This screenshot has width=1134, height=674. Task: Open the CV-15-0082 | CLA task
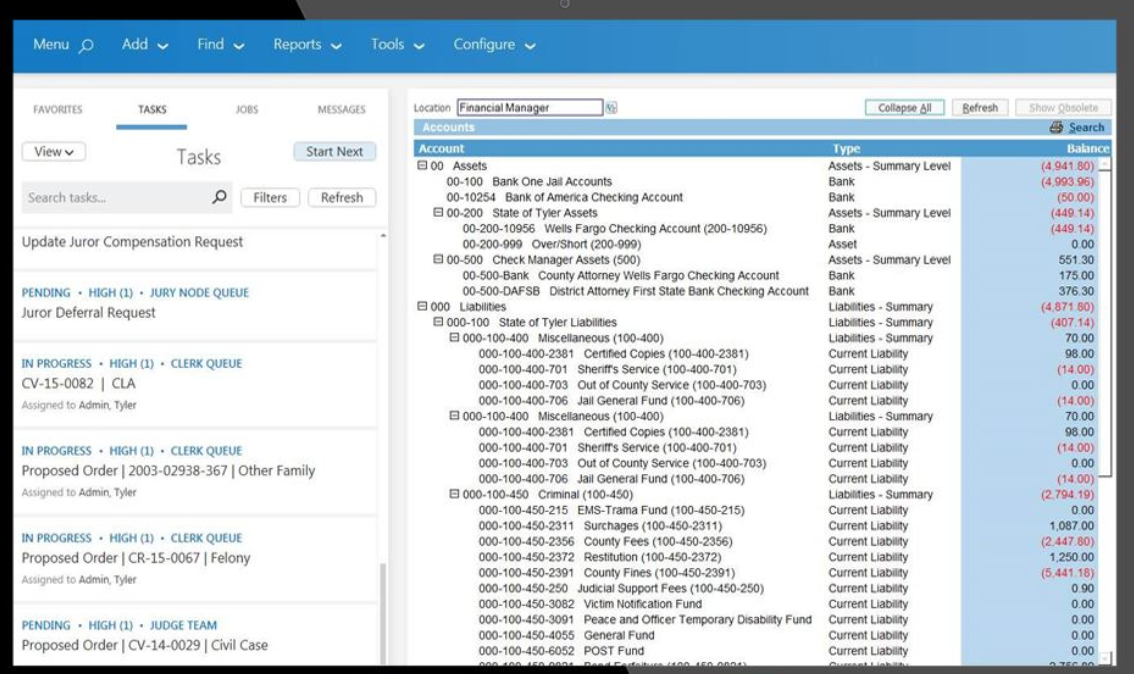(x=79, y=383)
